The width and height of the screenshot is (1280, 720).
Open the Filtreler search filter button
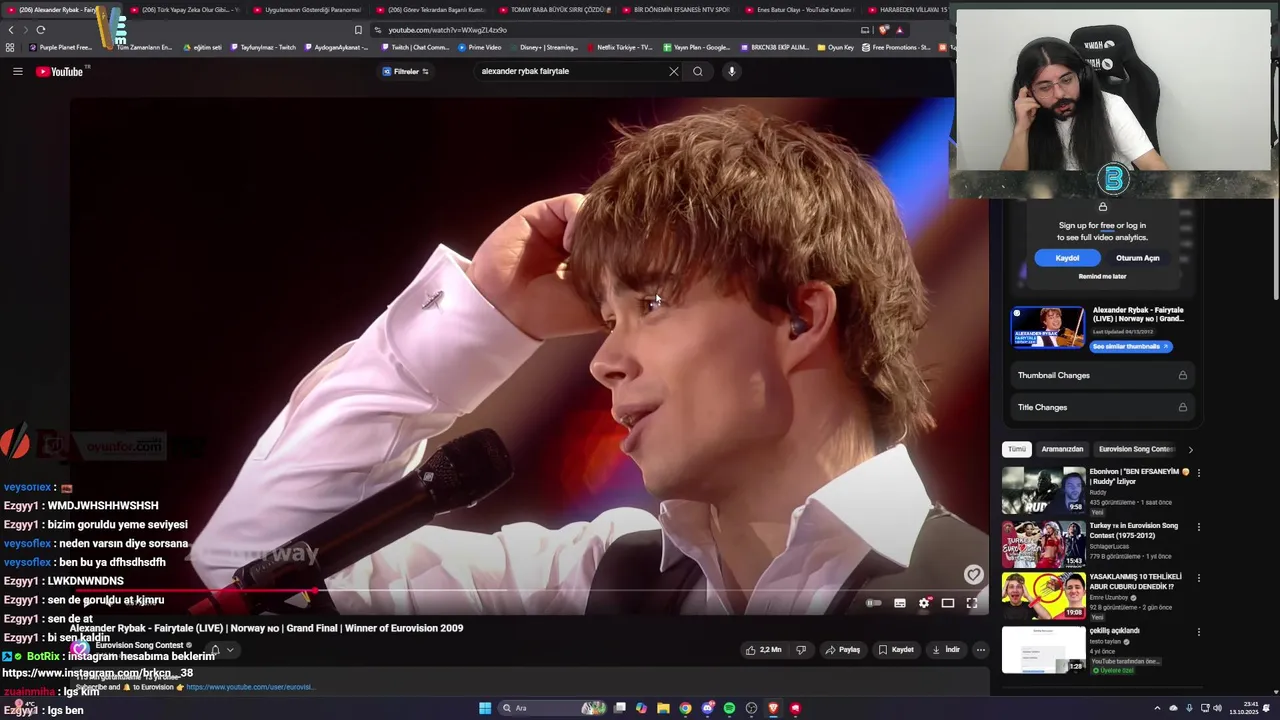pos(406,71)
